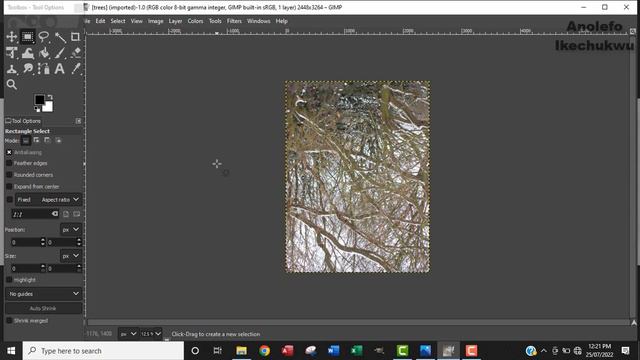The width and height of the screenshot is (640, 360).
Task: Select the Warp Transform tool
Action: click(27, 53)
